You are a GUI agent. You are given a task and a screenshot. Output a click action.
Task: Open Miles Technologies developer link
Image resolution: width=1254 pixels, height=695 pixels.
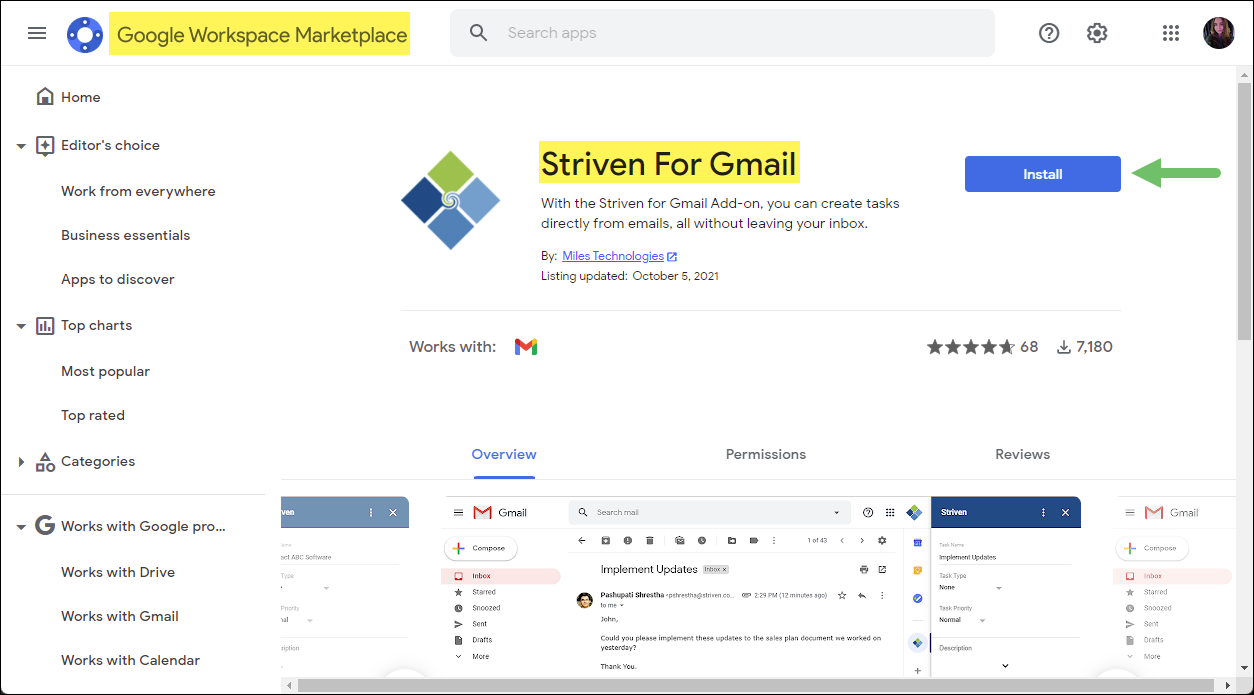(613, 256)
